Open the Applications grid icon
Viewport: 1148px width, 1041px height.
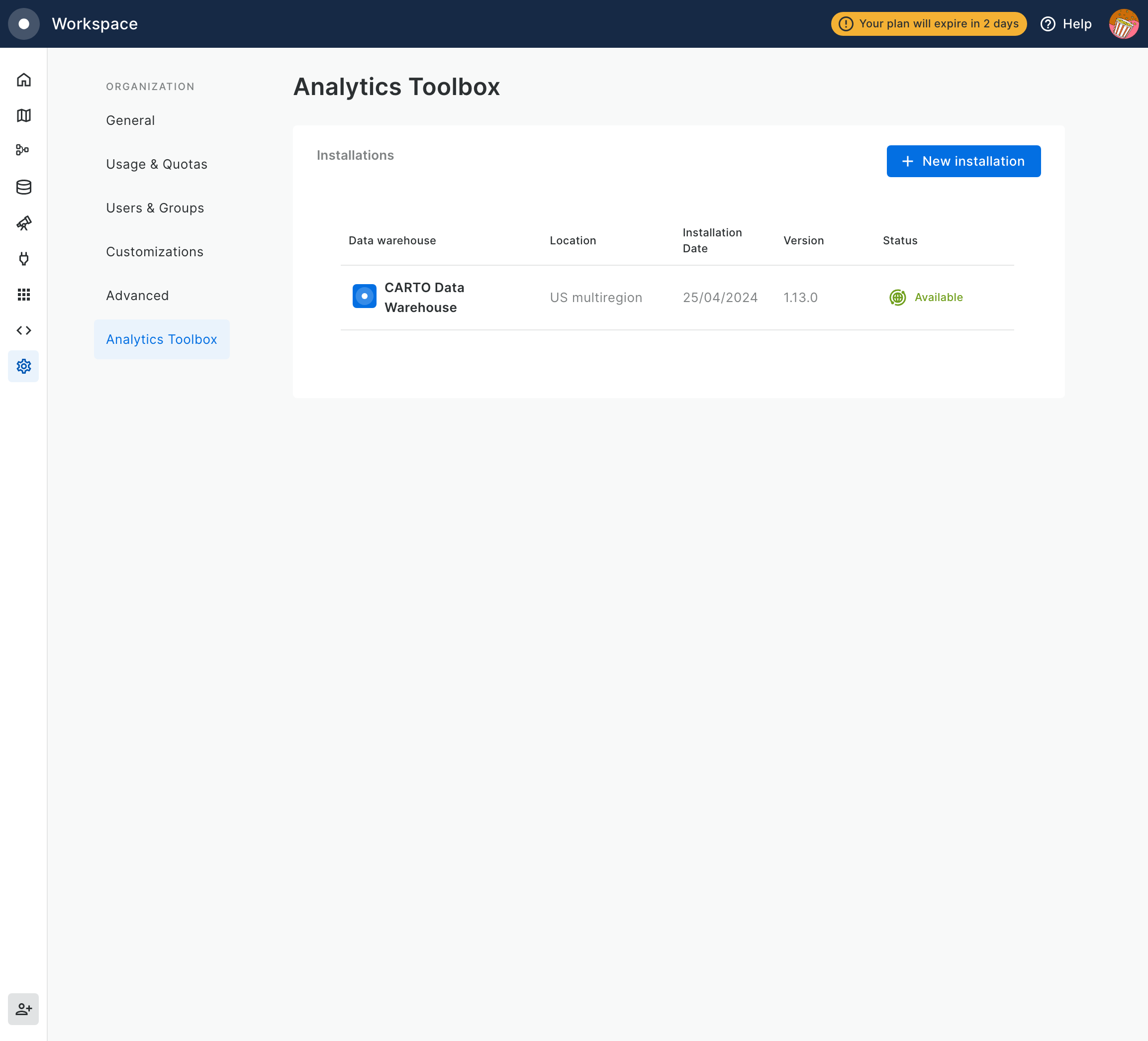point(23,295)
